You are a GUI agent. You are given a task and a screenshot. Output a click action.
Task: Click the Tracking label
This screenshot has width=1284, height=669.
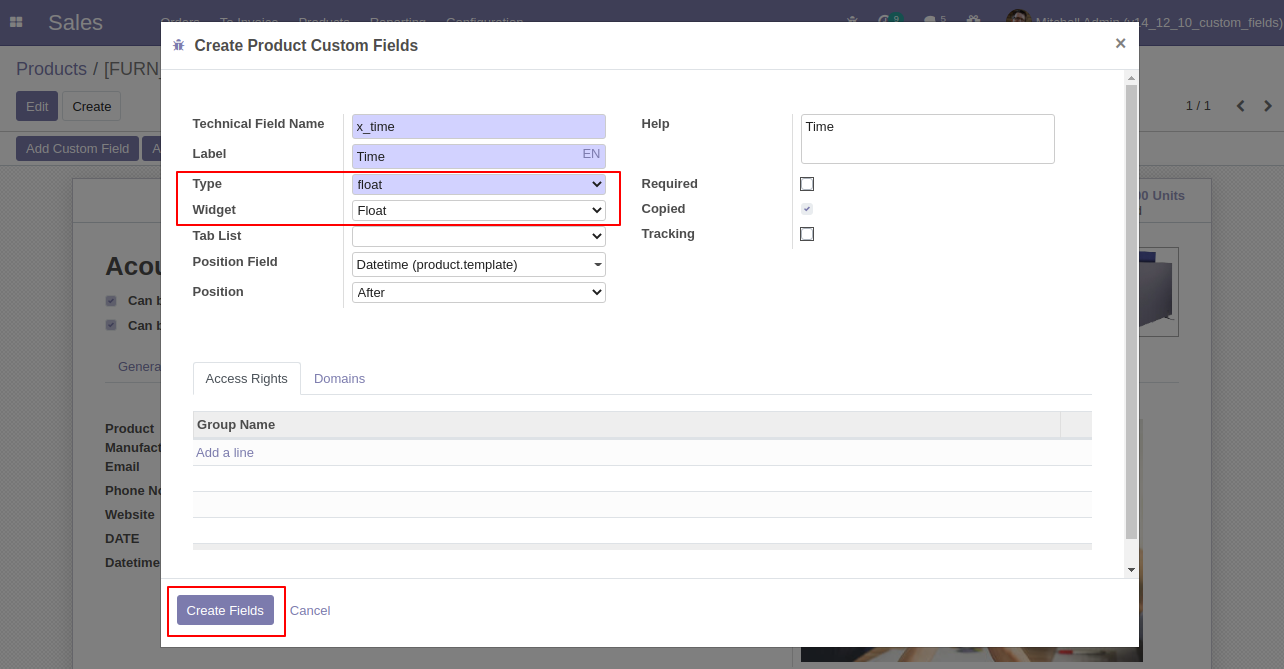[668, 234]
